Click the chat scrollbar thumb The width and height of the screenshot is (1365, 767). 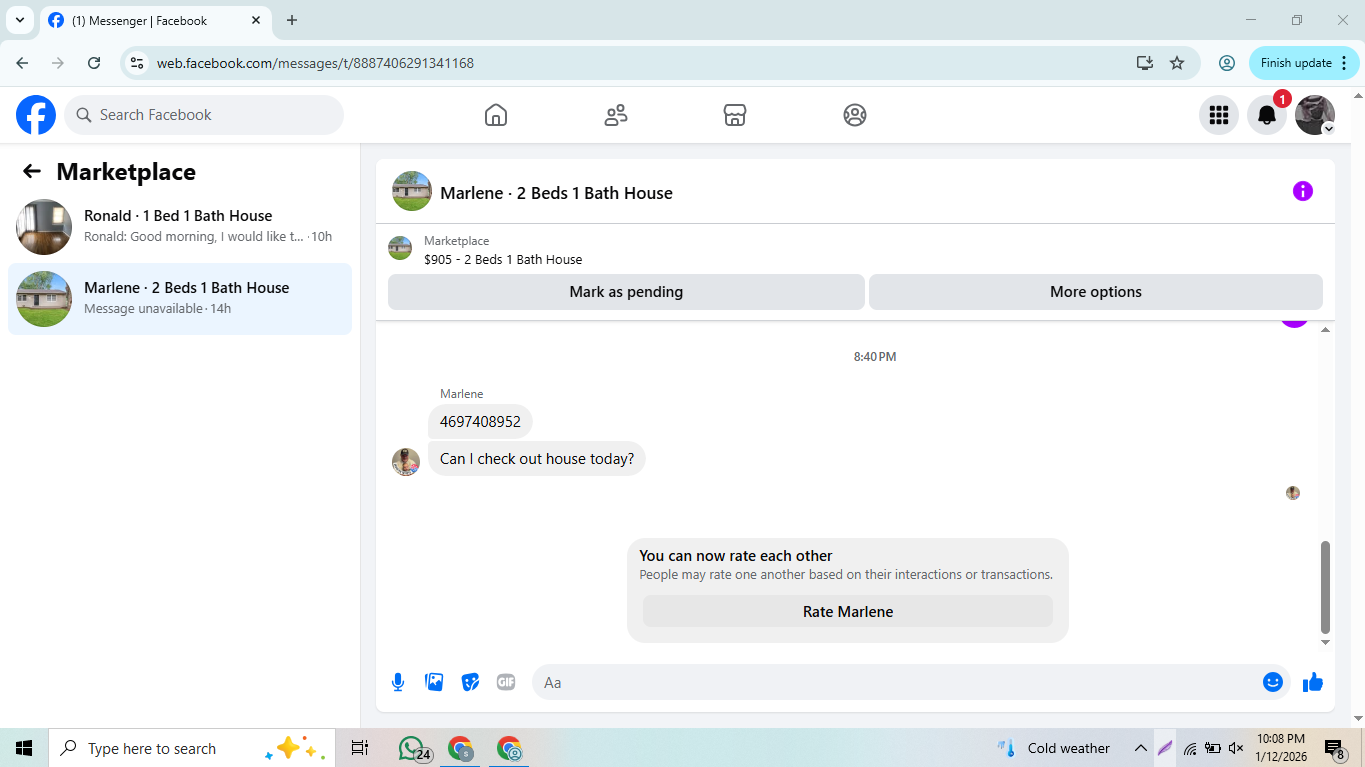click(1326, 587)
